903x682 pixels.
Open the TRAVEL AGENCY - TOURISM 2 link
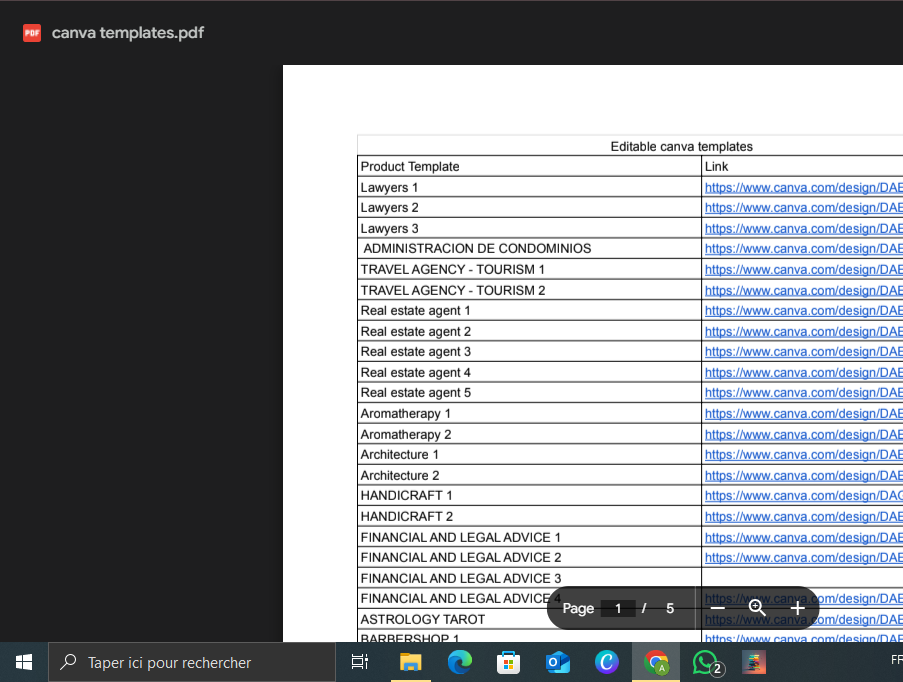pyautogui.click(x=804, y=290)
